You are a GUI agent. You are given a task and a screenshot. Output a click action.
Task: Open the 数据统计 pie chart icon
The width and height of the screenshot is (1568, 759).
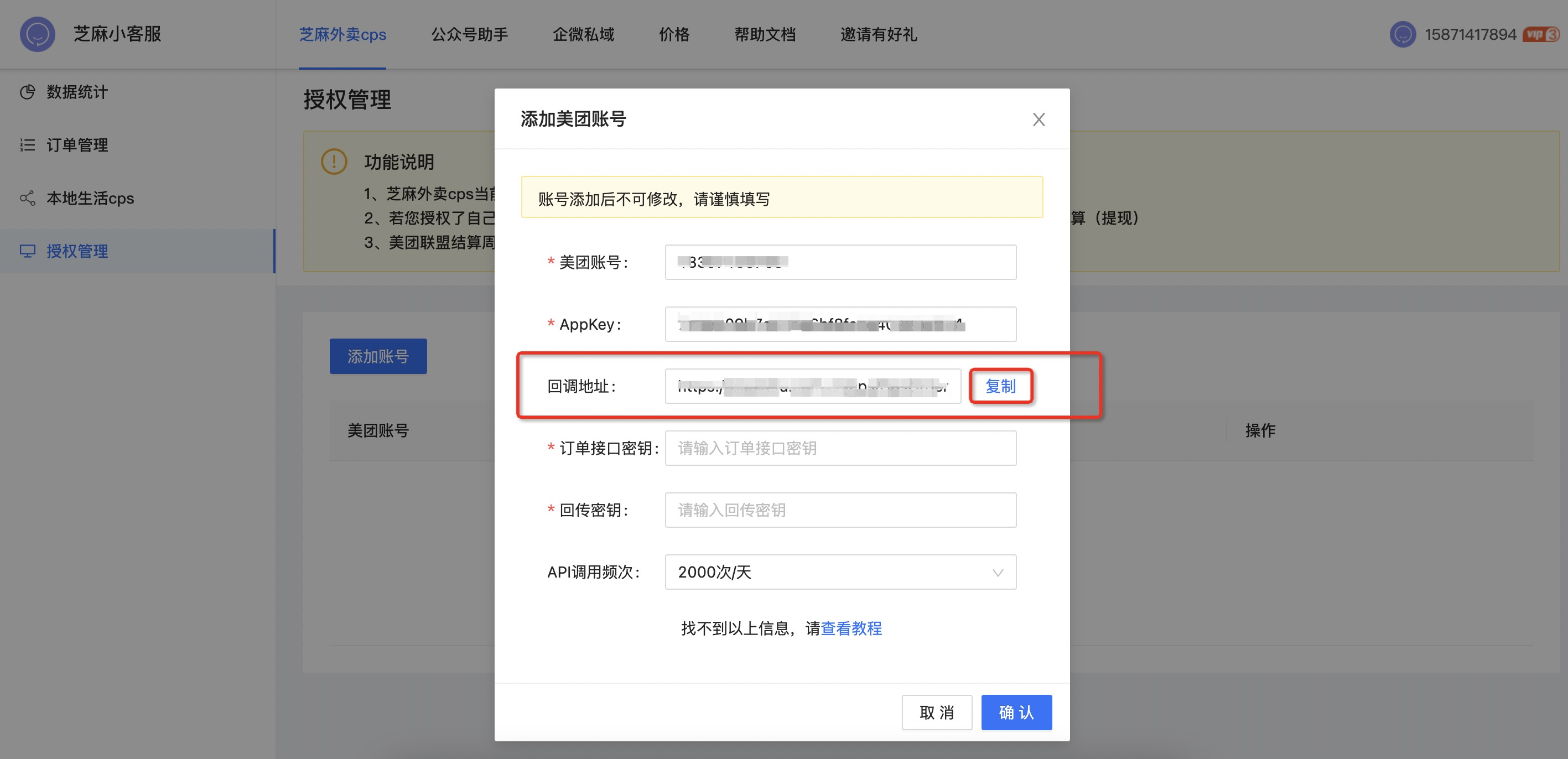click(28, 92)
